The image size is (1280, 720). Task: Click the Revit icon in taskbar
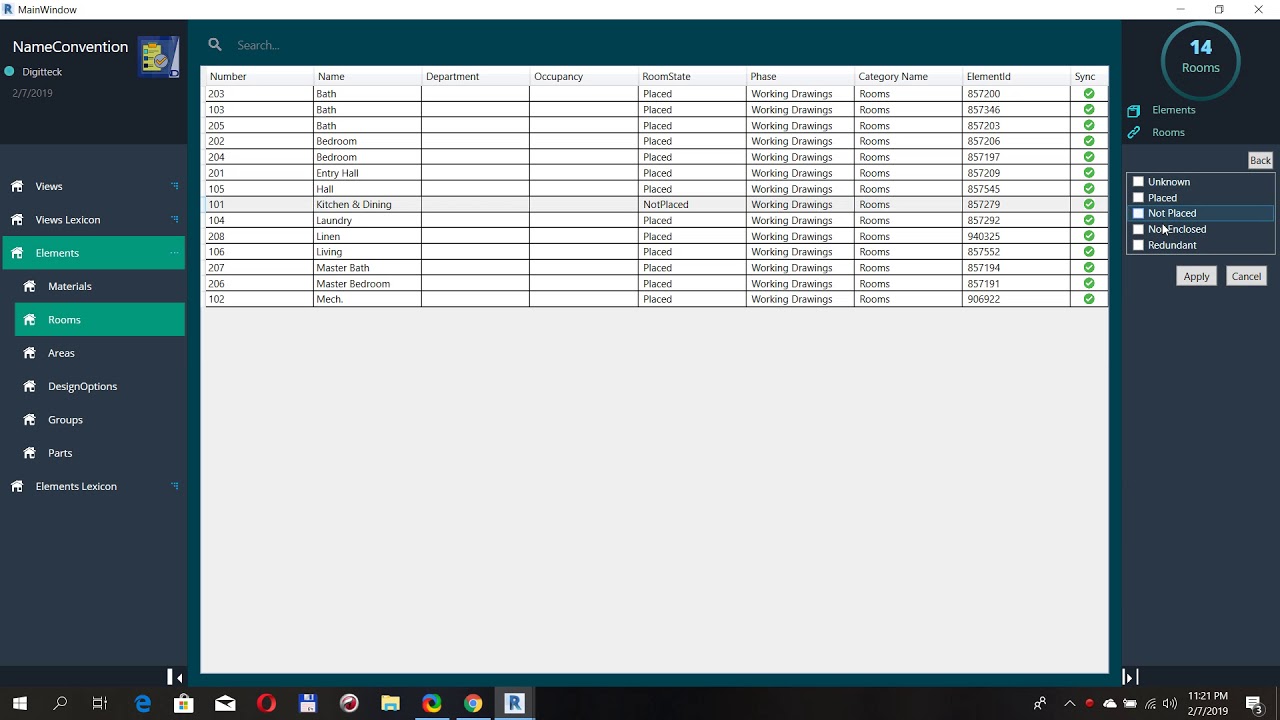[515, 704]
